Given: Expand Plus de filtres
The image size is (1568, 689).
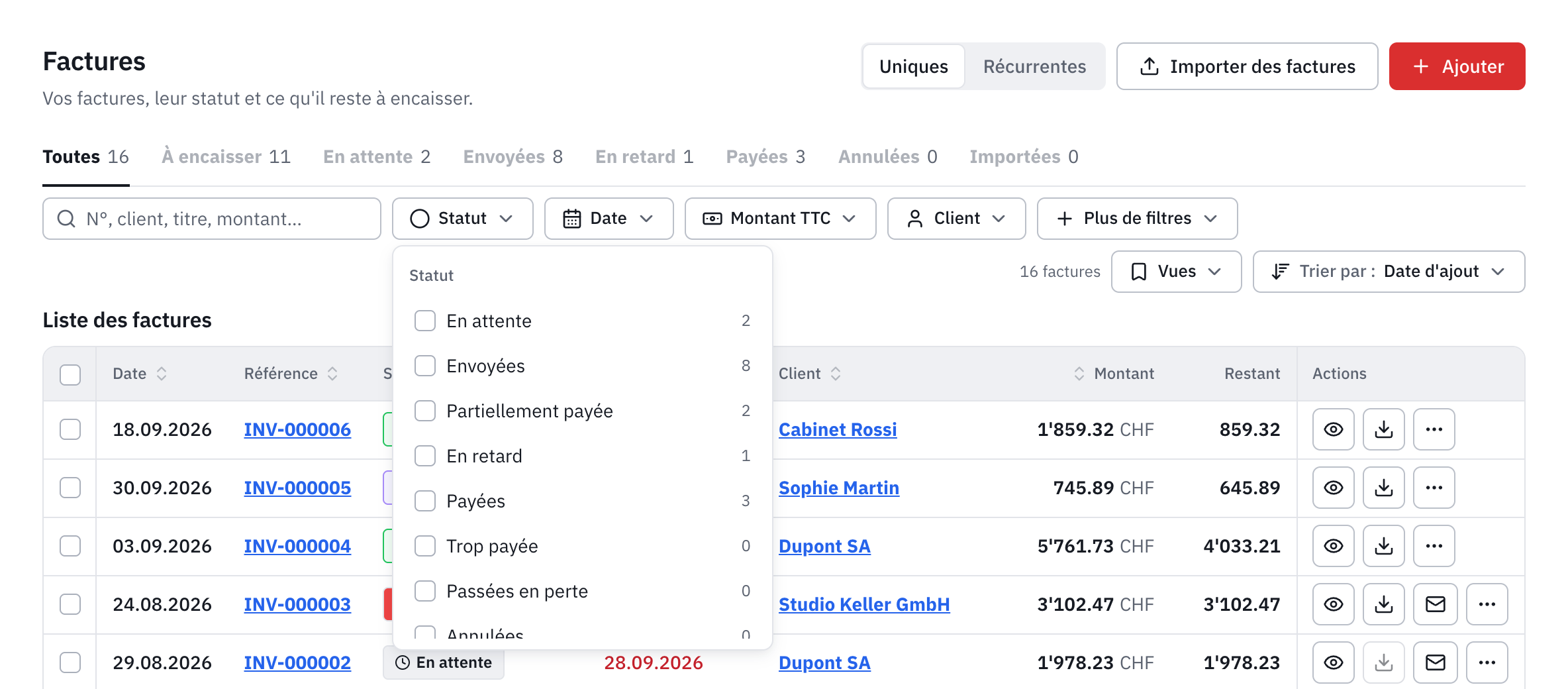Looking at the screenshot, I should (1137, 219).
